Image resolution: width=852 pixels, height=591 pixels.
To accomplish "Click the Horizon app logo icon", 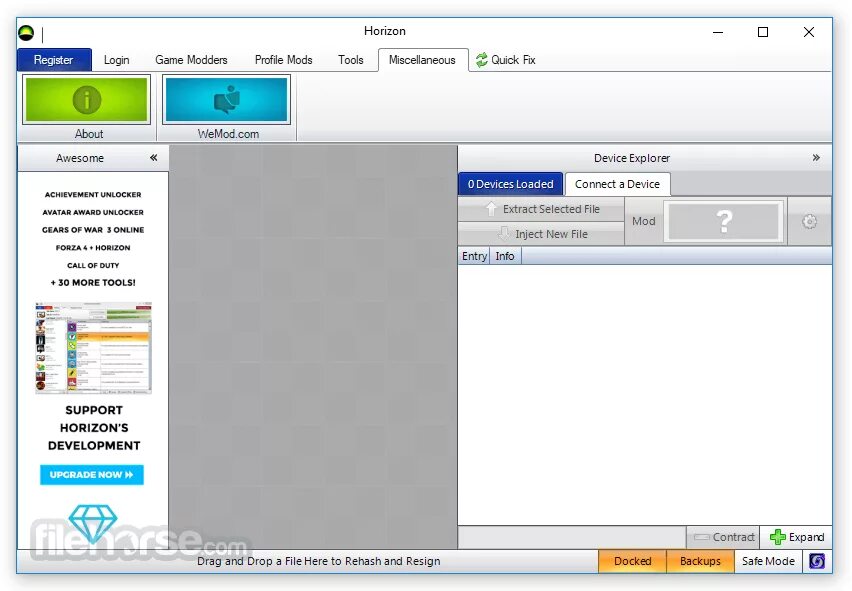I will 26,33.
